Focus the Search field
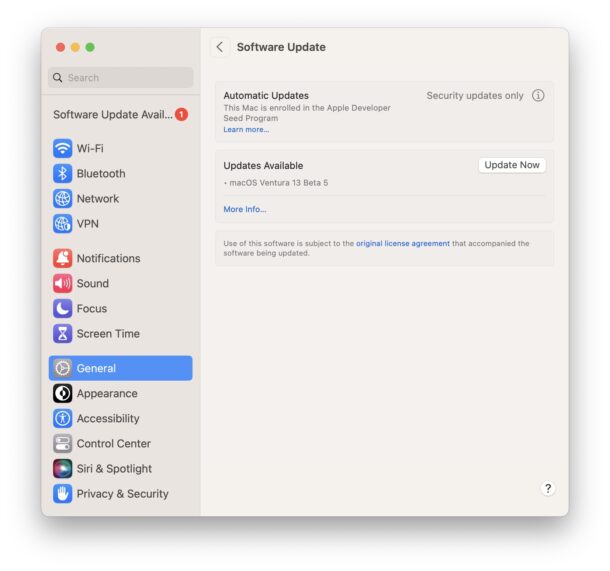 point(121,77)
